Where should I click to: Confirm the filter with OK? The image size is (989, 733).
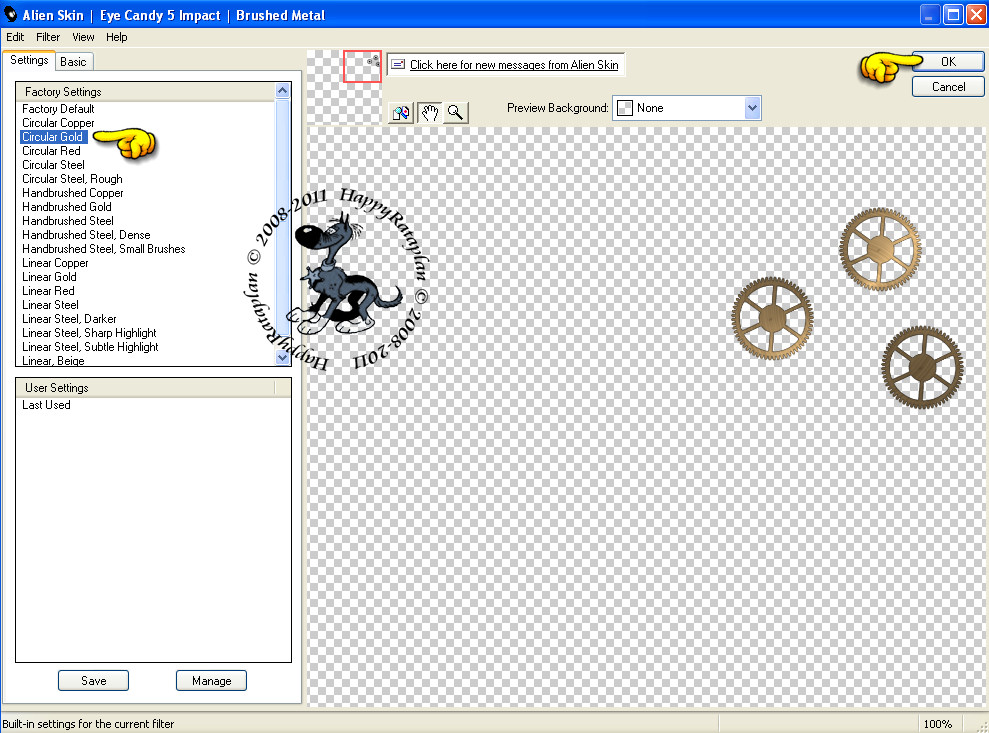tap(948, 61)
